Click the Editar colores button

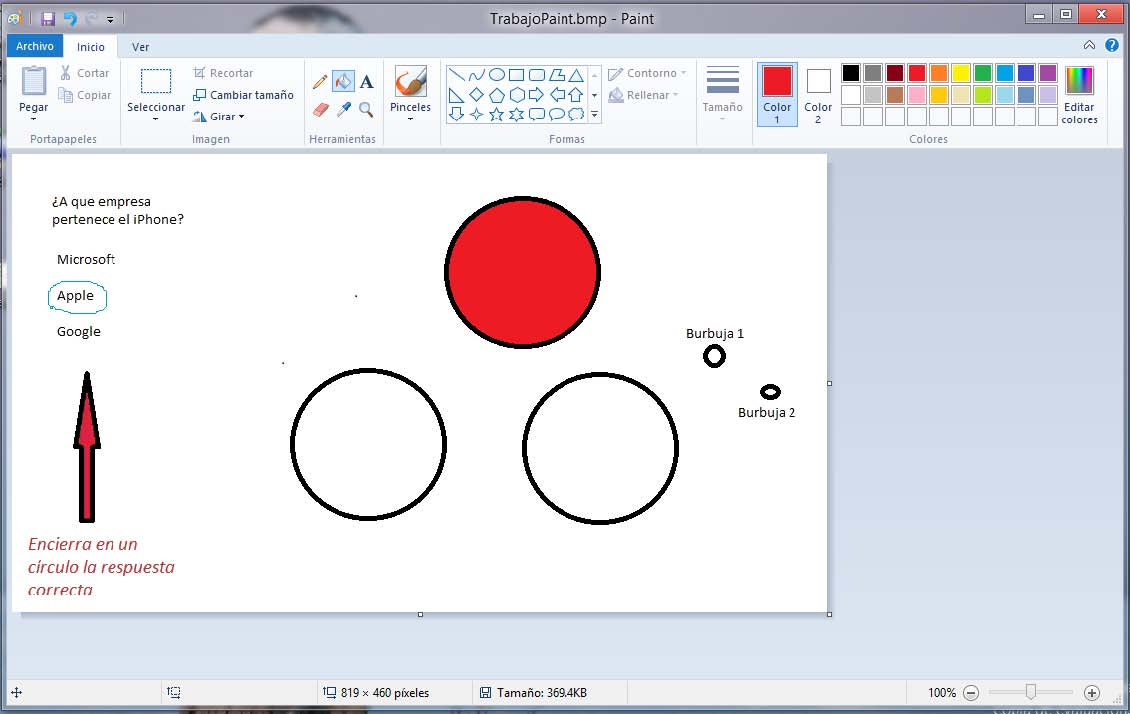[1079, 95]
